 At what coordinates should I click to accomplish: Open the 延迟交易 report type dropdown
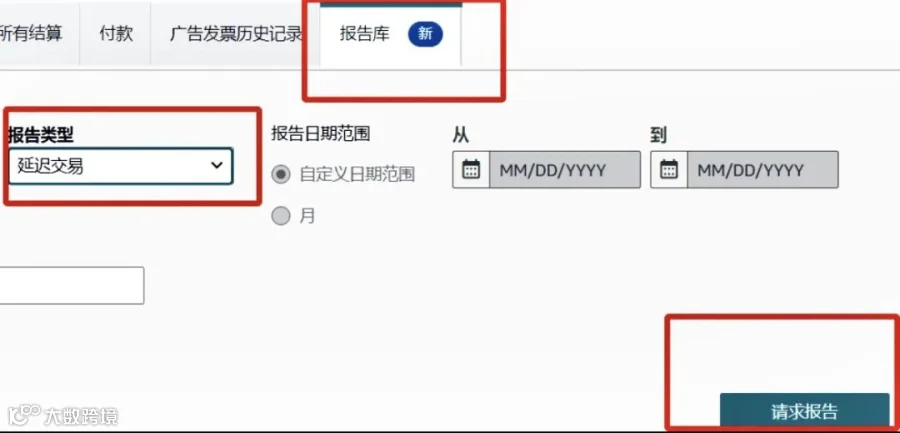tap(121, 167)
